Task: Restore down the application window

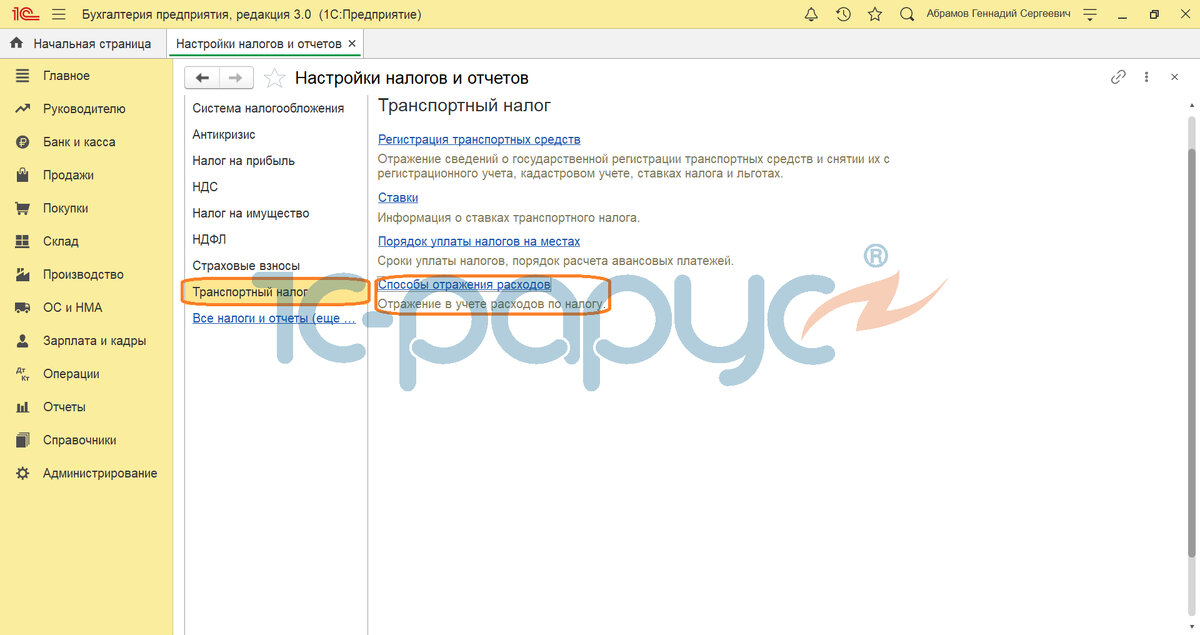Action: click(1154, 15)
